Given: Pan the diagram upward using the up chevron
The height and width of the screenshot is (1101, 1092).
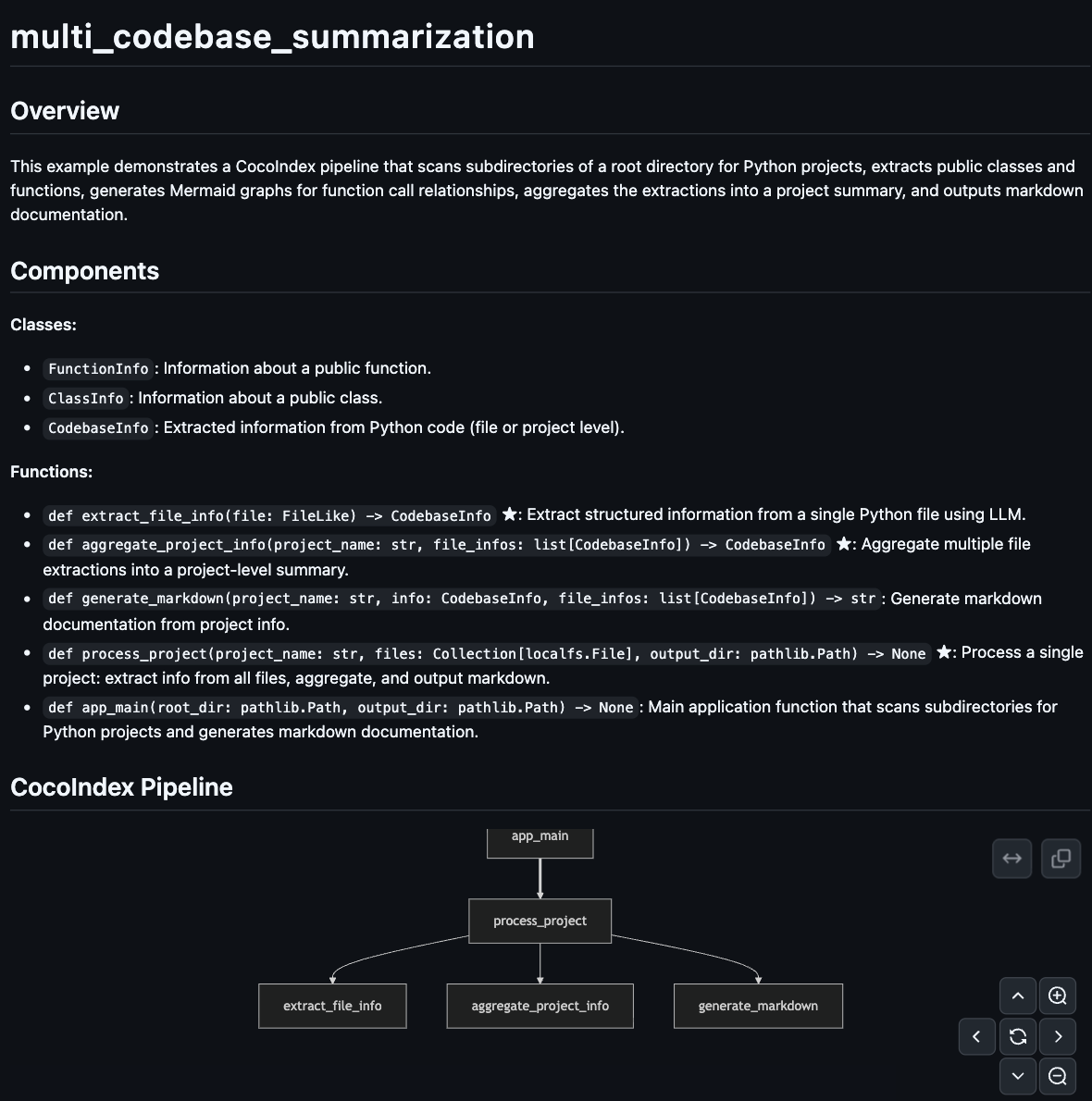Looking at the screenshot, I should coord(1018,996).
